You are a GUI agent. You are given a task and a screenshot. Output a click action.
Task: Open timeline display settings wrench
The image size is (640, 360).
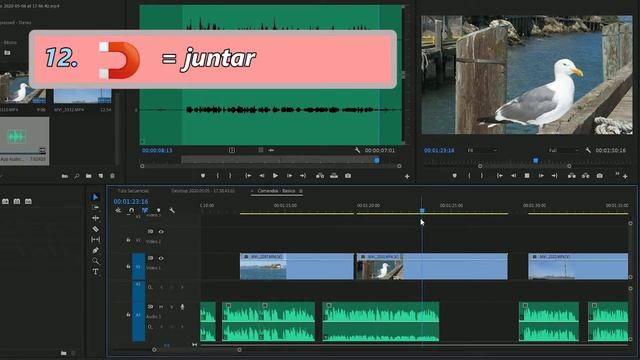click(172, 211)
